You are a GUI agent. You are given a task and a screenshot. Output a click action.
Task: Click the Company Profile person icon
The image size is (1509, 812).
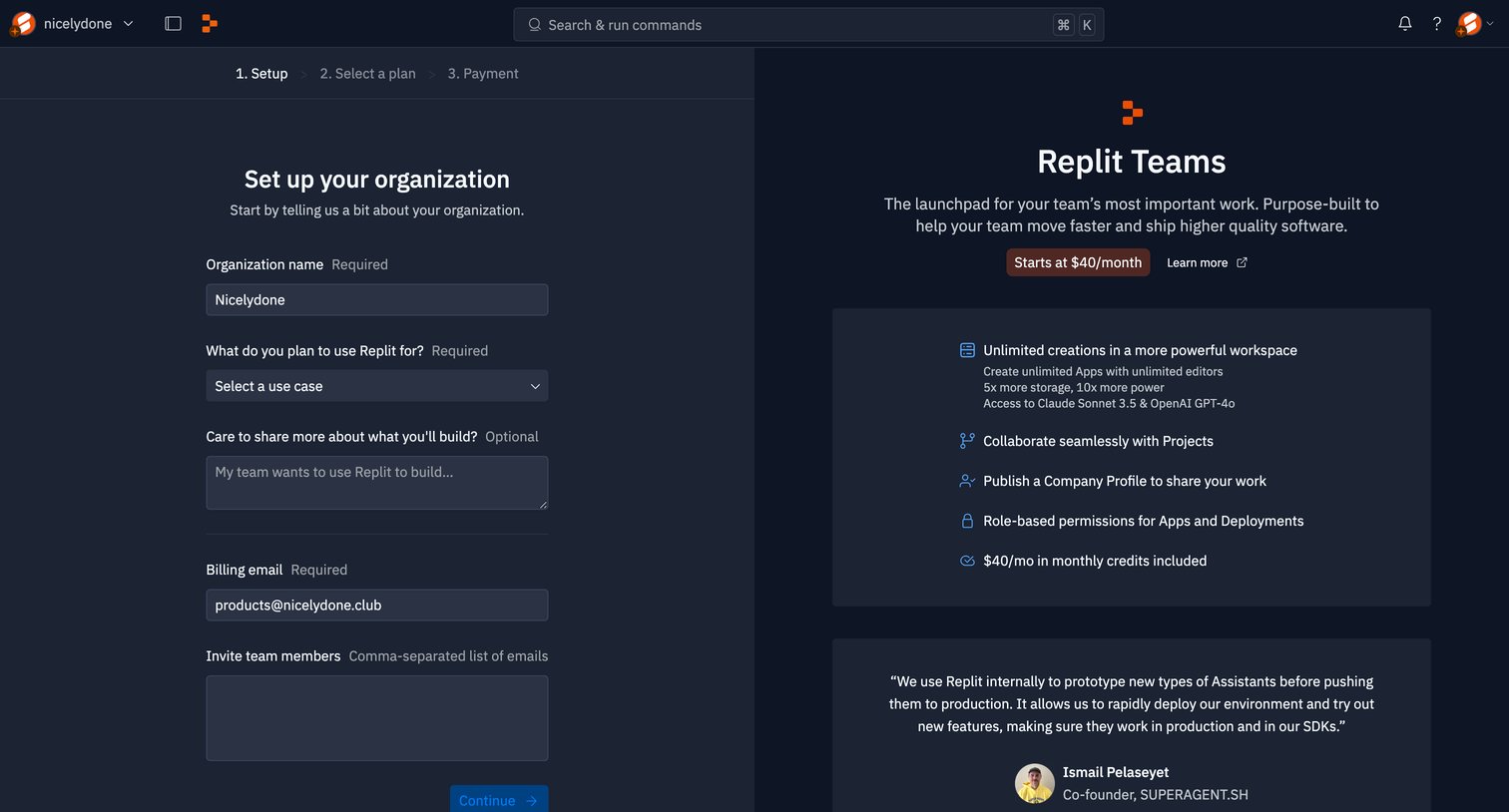point(967,481)
